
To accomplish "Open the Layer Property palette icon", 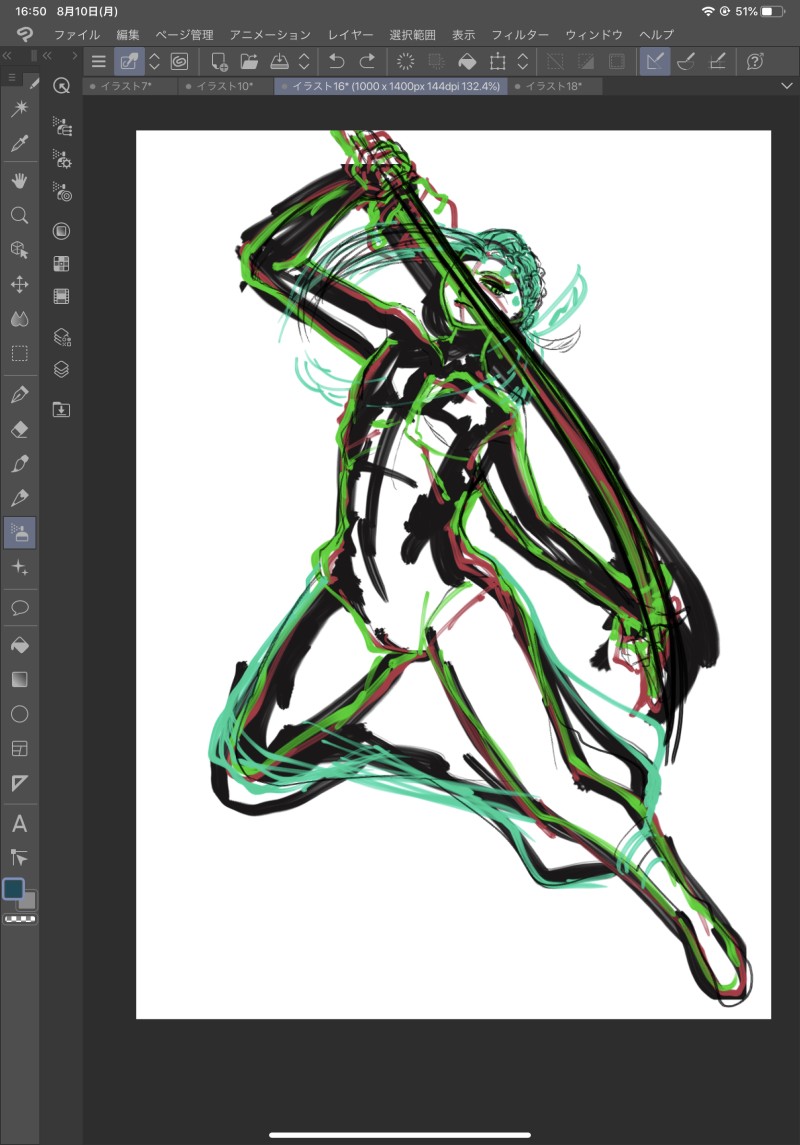I will click(x=62, y=337).
